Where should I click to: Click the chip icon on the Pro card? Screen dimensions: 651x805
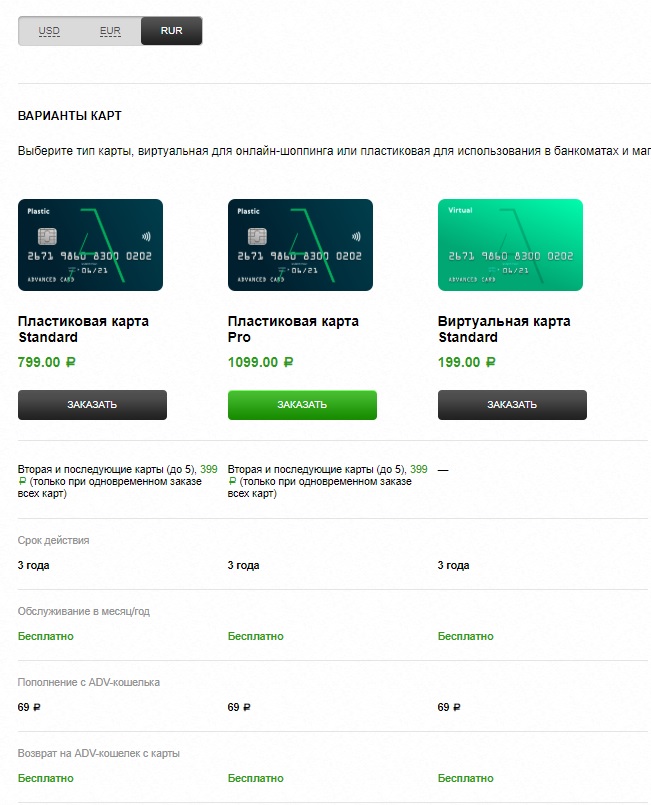(256, 237)
